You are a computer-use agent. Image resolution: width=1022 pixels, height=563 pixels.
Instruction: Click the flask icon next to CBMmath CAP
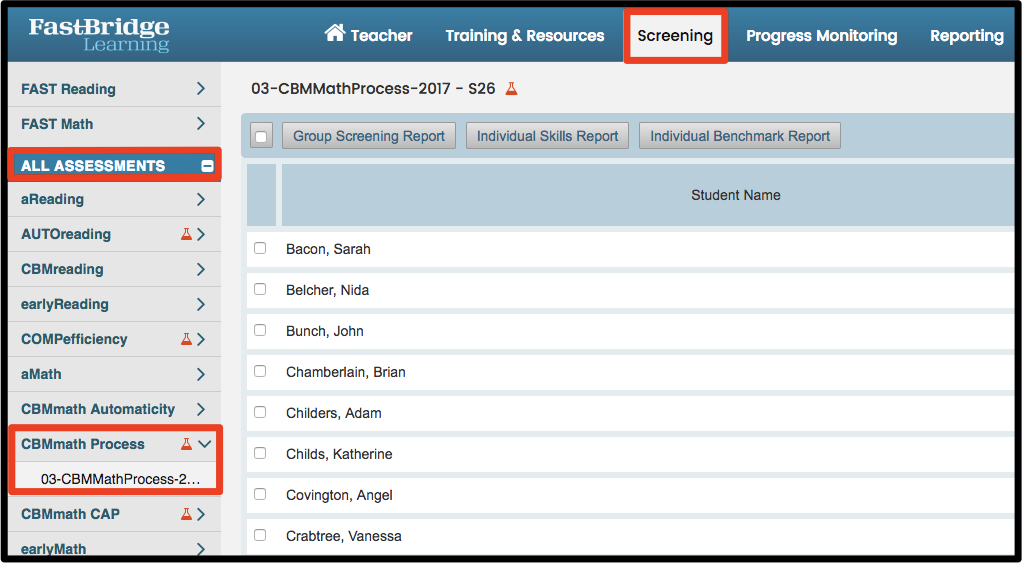coord(186,514)
